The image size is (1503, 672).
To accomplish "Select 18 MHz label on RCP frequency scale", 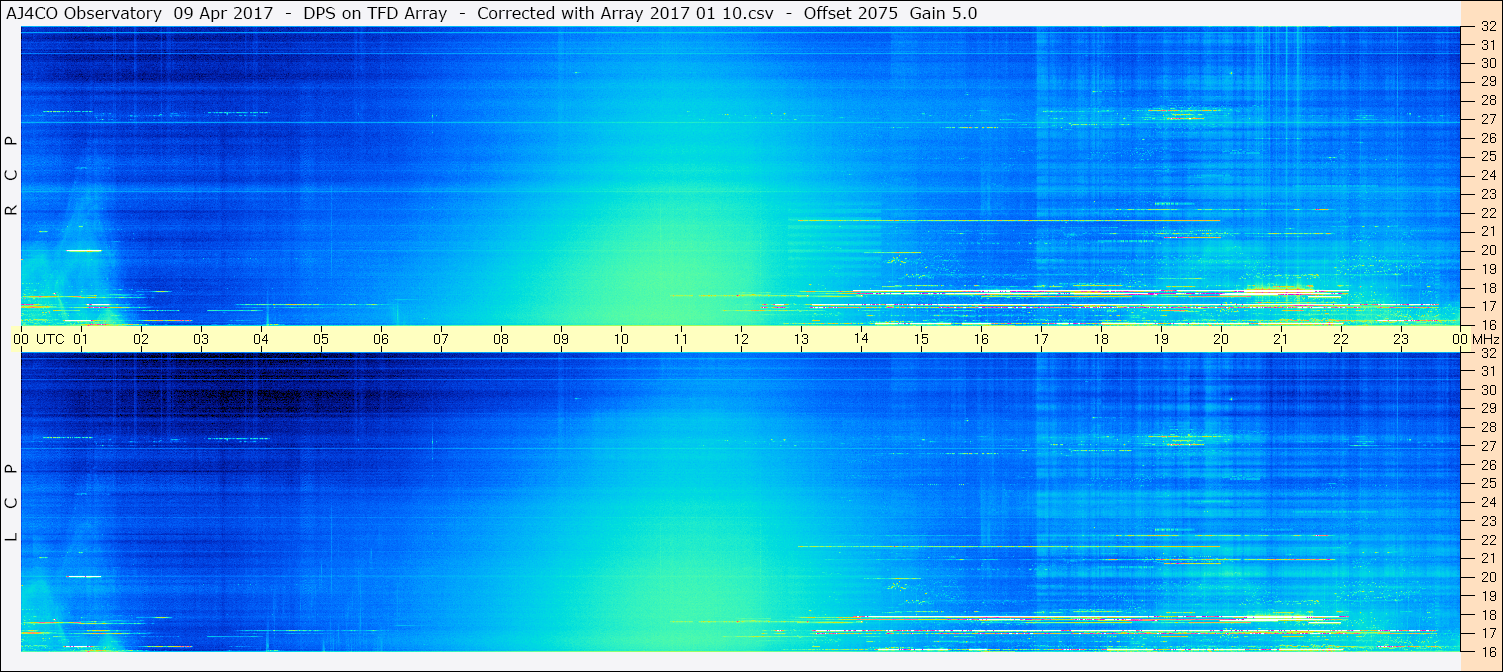I will coord(1487,288).
